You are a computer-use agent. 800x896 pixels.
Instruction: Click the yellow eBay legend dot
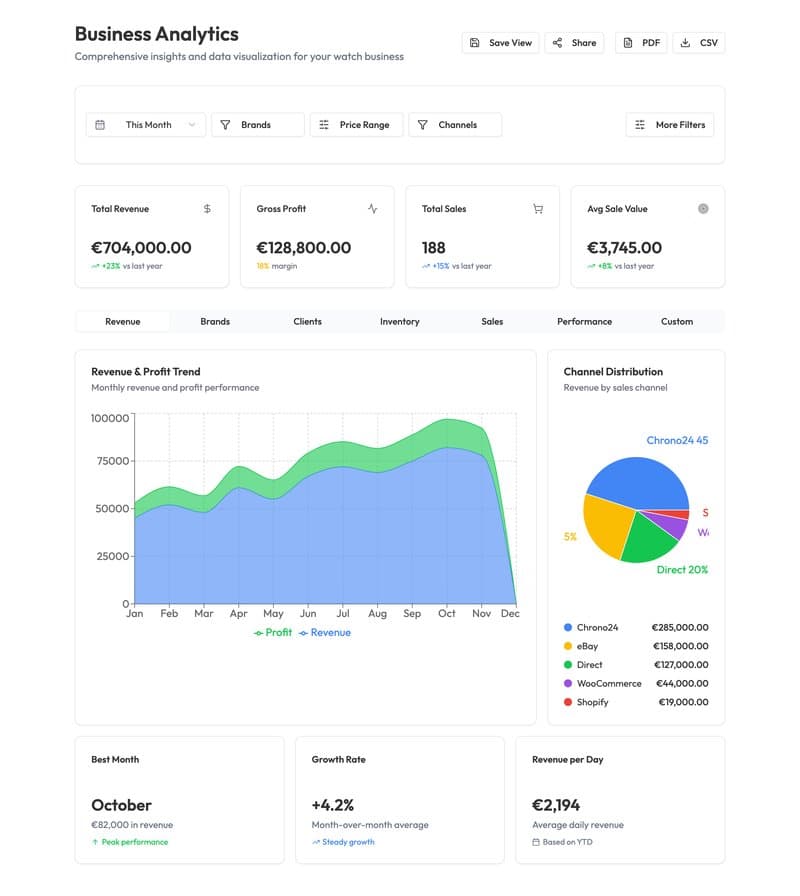click(x=568, y=646)
